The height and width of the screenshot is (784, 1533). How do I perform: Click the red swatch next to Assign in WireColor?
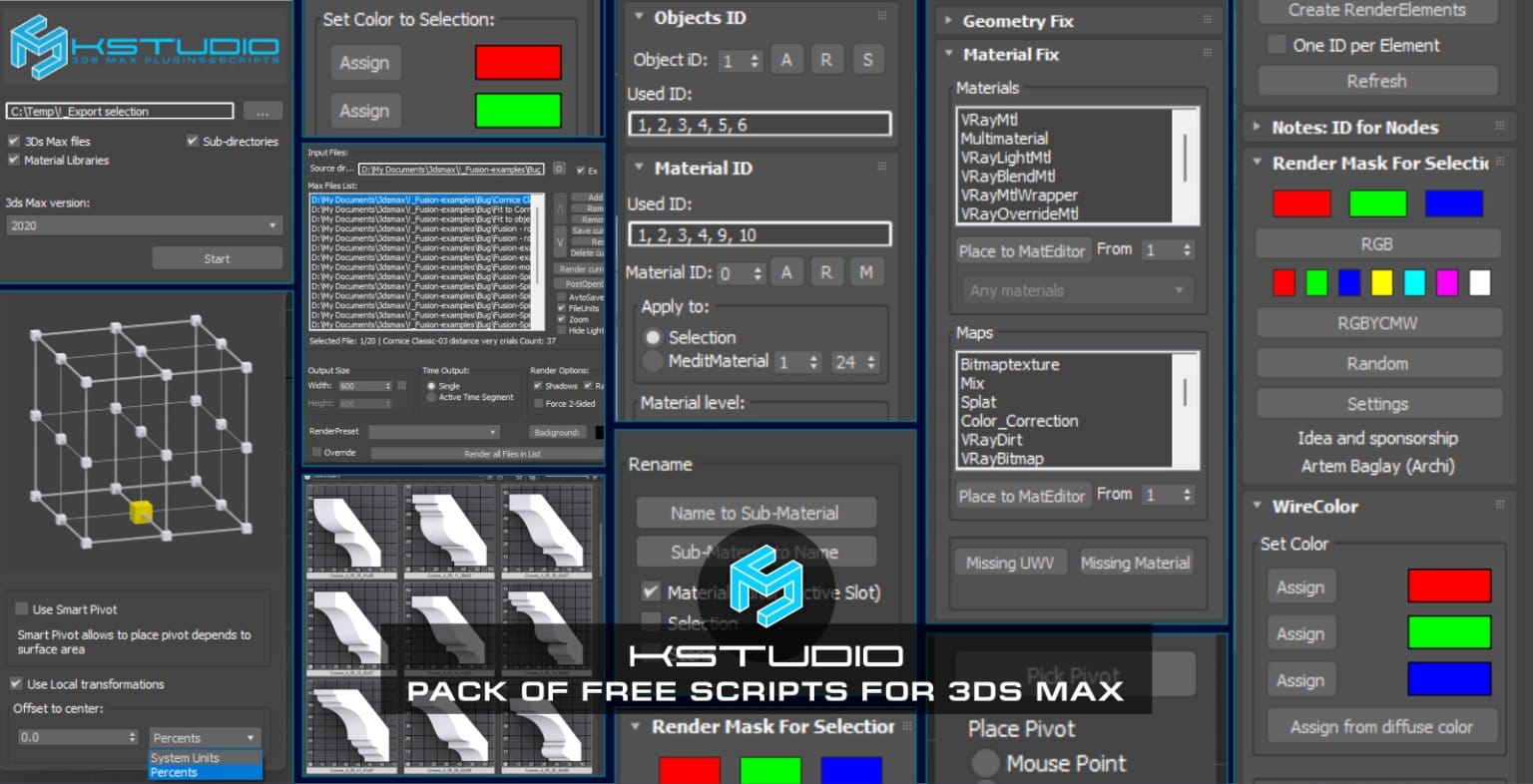(1449, 587)
